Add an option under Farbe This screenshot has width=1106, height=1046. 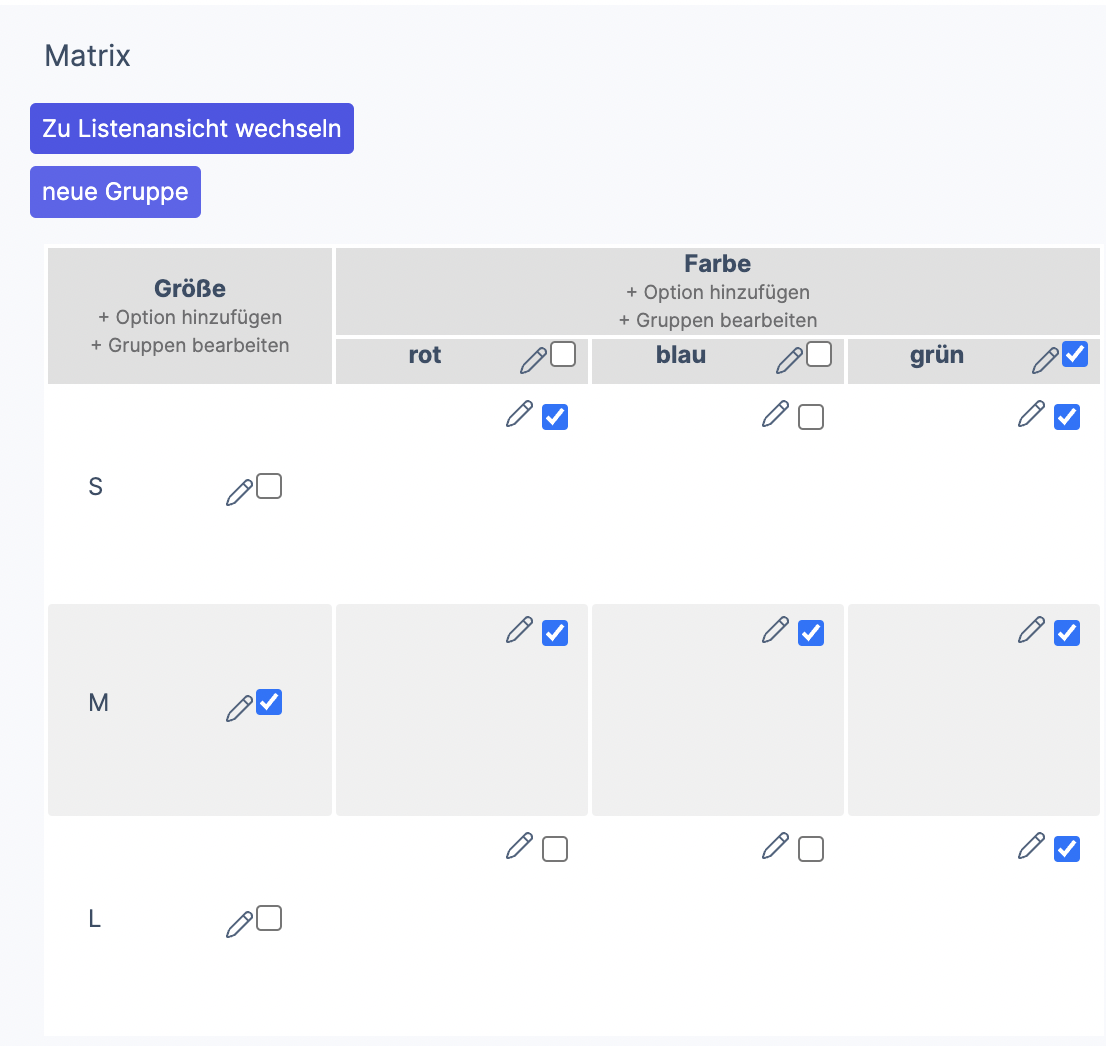pyautogui.click(x=717, y=292)
